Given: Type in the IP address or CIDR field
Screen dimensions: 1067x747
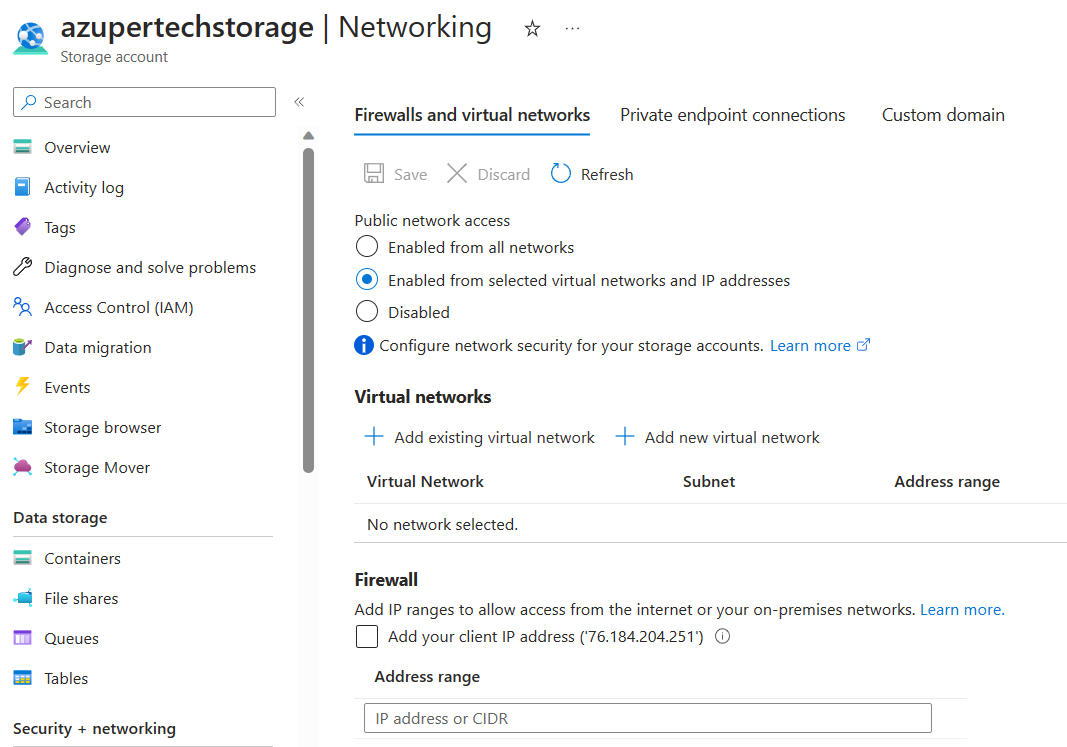Looking at the screenshot, I should pyautogui.click(x=646, y=717).
